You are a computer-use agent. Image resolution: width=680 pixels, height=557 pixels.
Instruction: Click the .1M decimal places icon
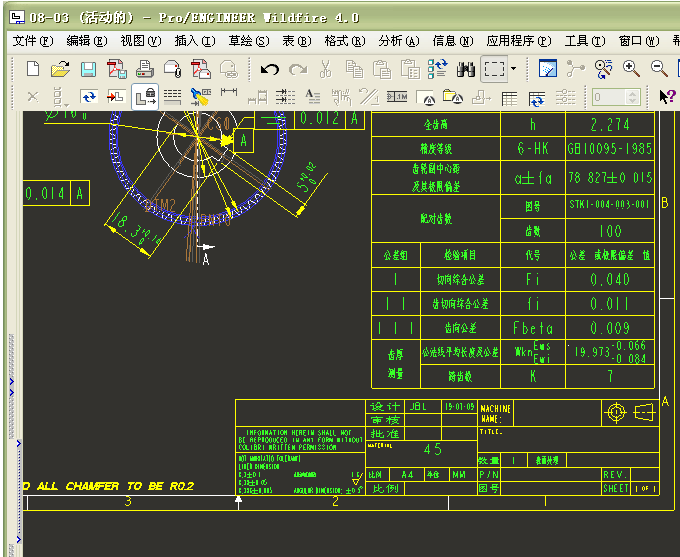397,97
